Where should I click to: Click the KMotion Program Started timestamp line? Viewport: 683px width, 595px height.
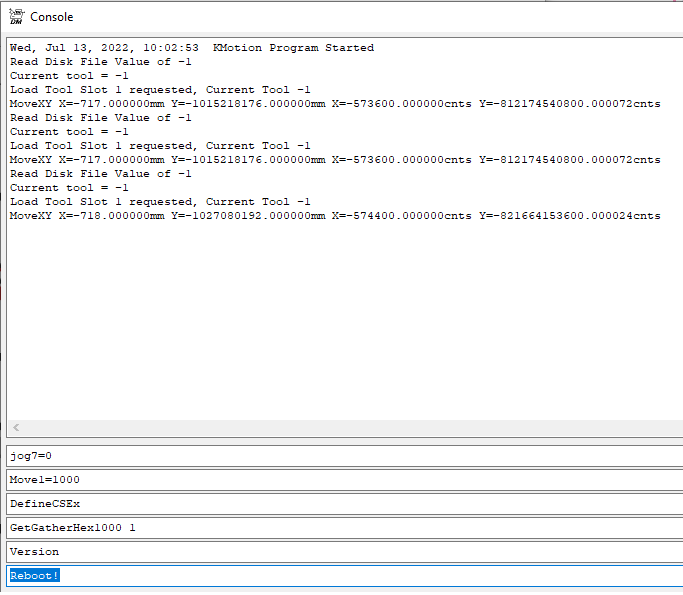pyautogui.click(x=191, y=48)
